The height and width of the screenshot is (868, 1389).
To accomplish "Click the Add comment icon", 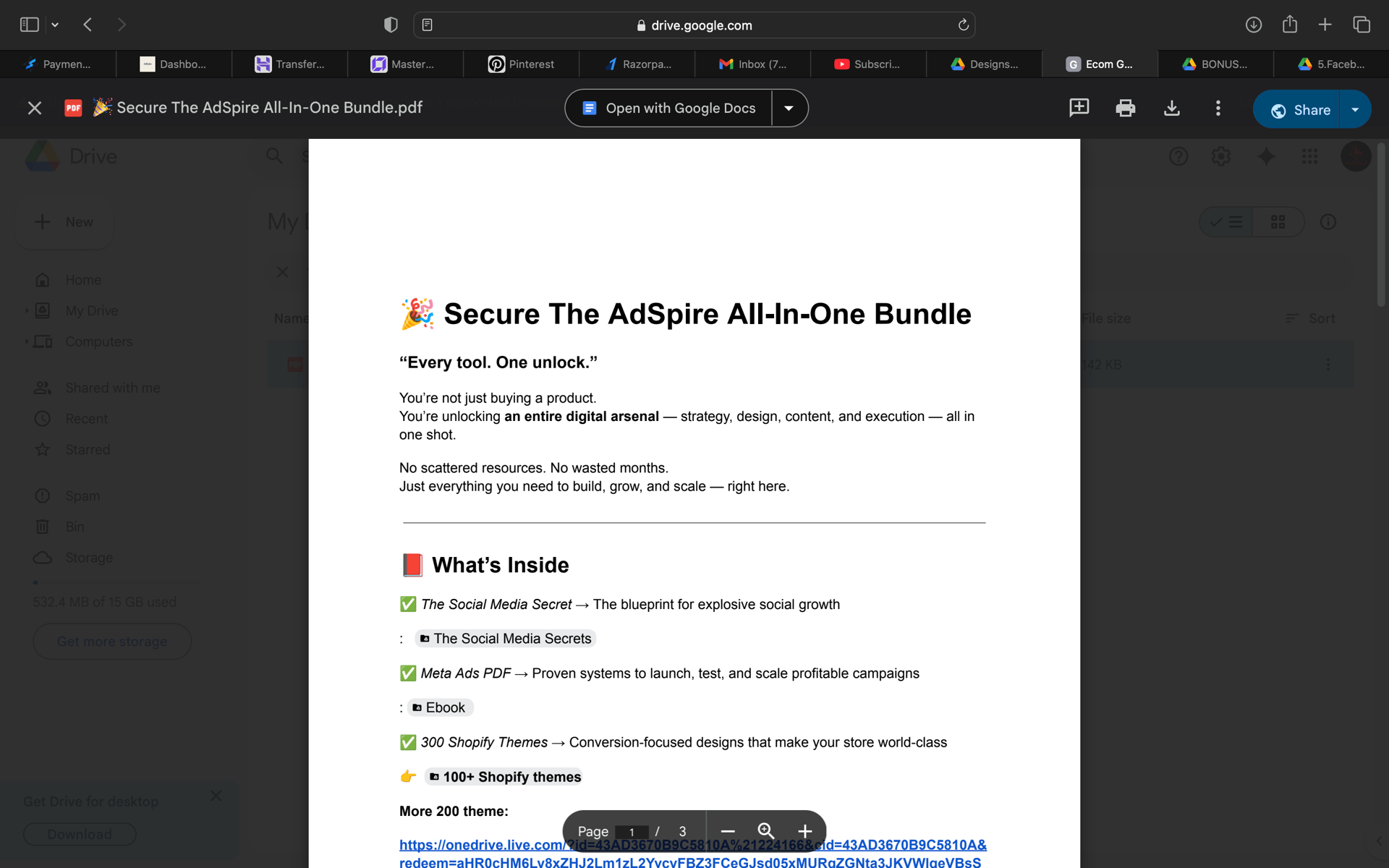I will pyautogui.click(x=1079, y=108).
